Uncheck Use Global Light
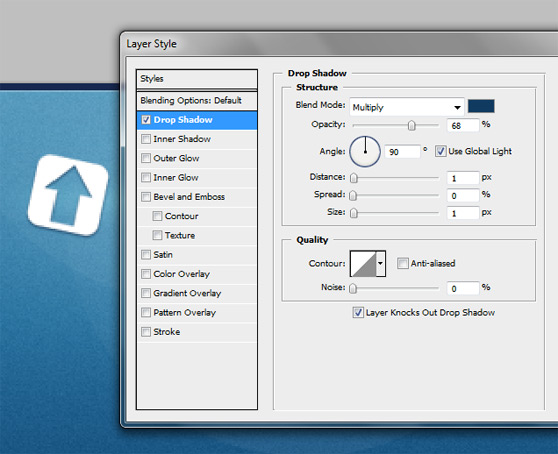The height and width of the screenshot is (454, 558). click(440, 151)
